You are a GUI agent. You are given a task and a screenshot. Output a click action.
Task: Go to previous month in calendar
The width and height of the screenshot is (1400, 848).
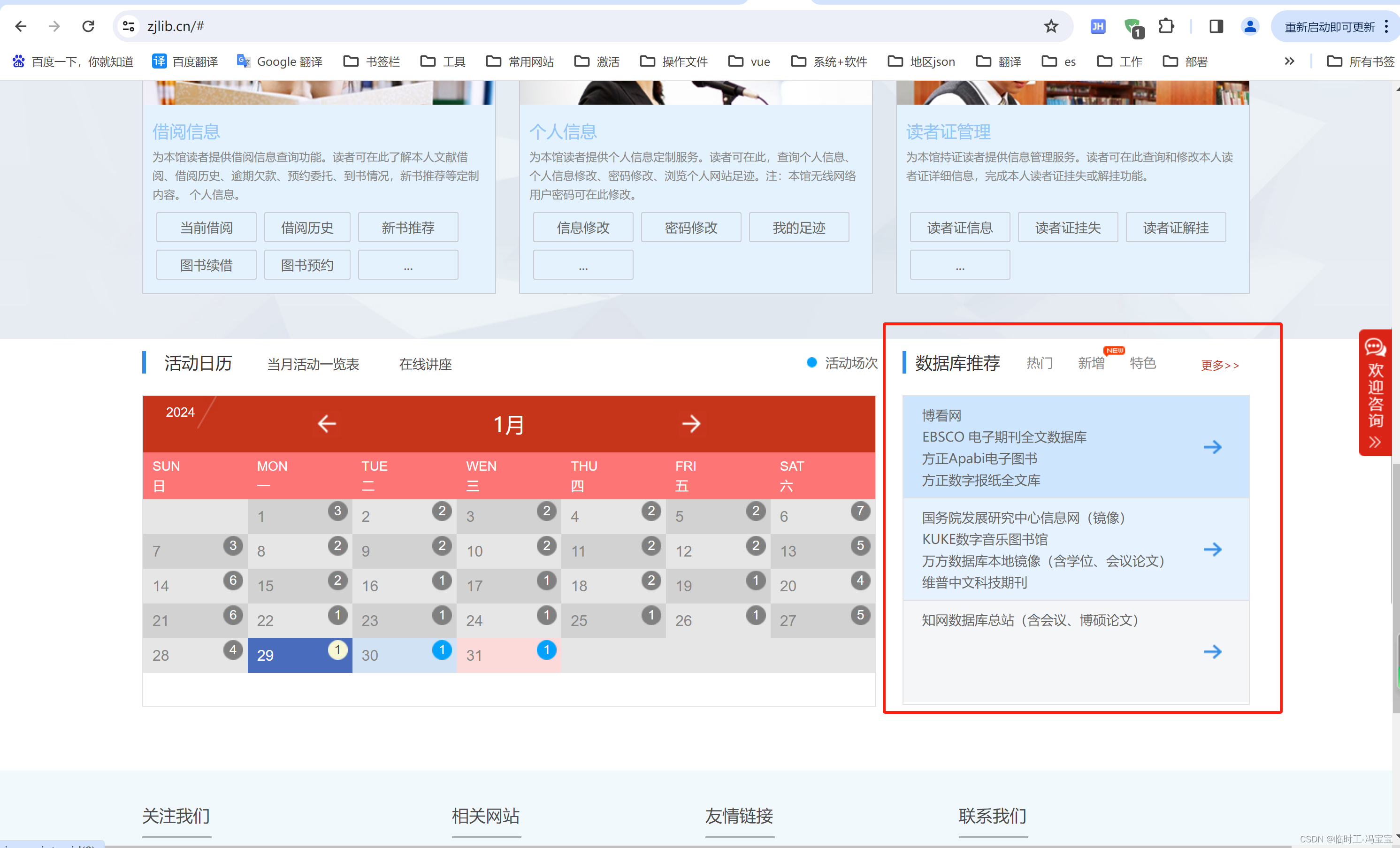327,423
